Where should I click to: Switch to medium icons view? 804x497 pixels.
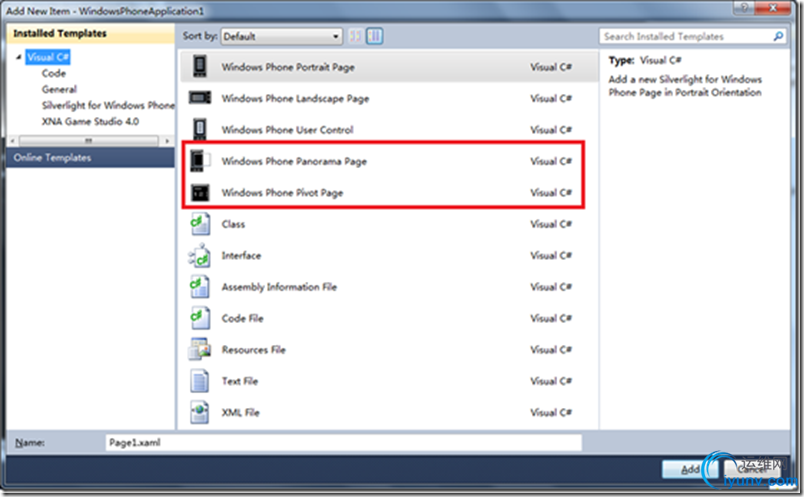(374, 36)
